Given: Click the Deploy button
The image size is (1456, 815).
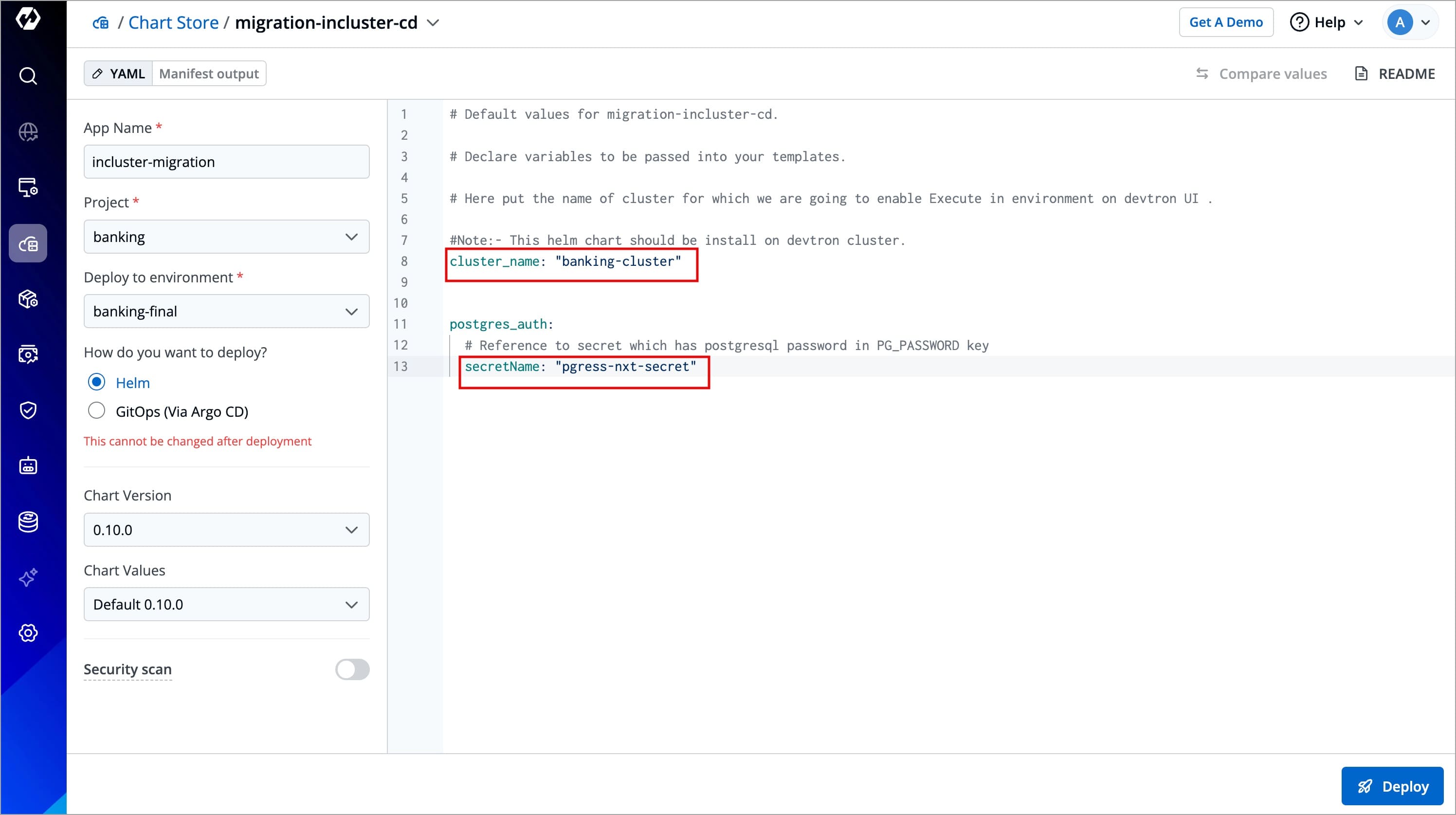Looking at the screenshot, I should coord(1392,786).
